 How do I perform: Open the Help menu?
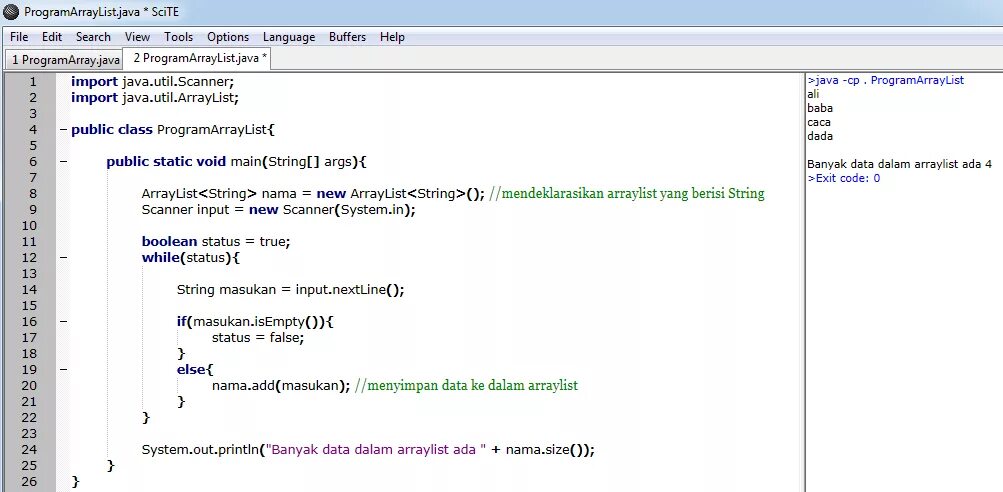point(392,37)
